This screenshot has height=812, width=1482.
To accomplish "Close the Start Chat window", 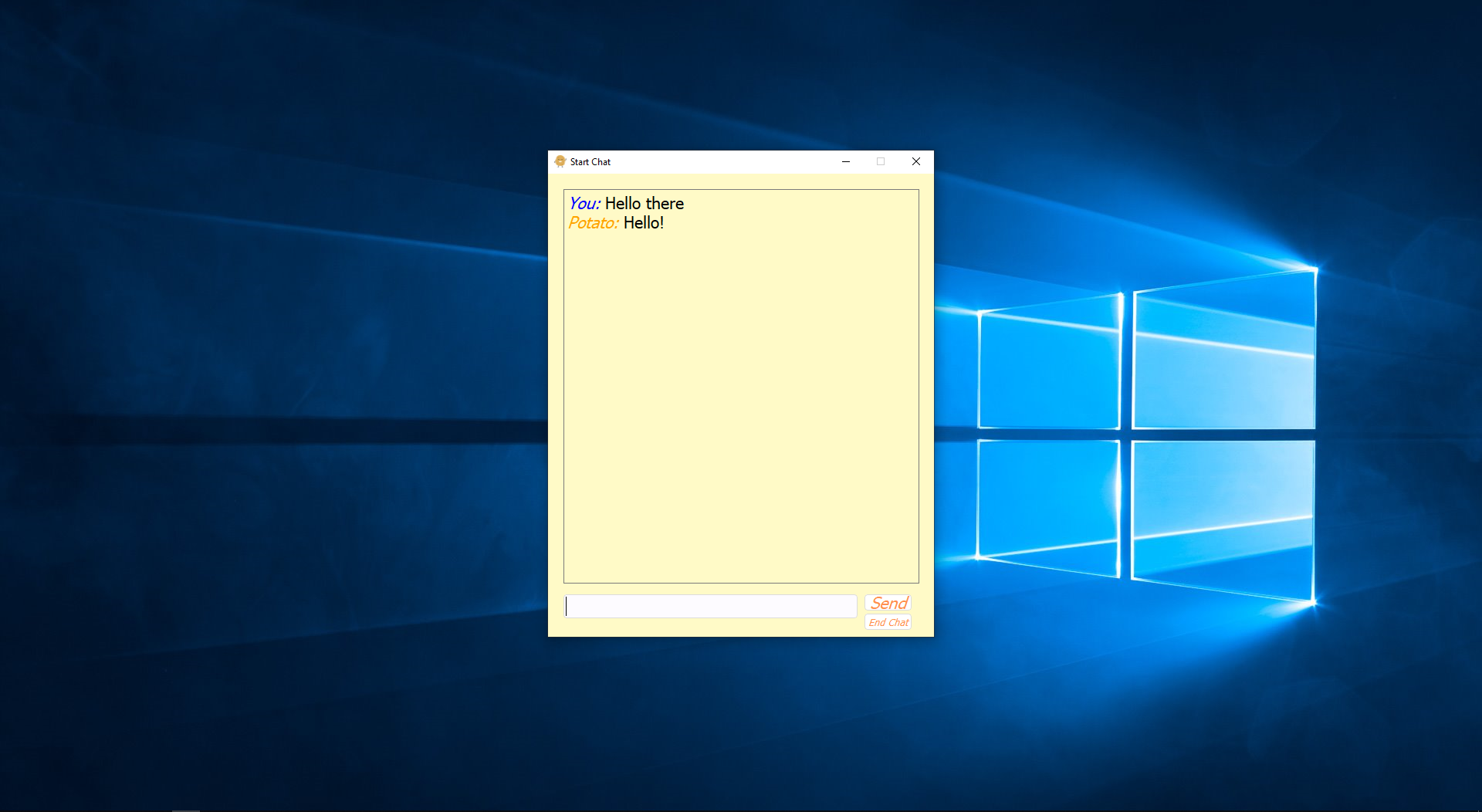I will pos(916,161).
